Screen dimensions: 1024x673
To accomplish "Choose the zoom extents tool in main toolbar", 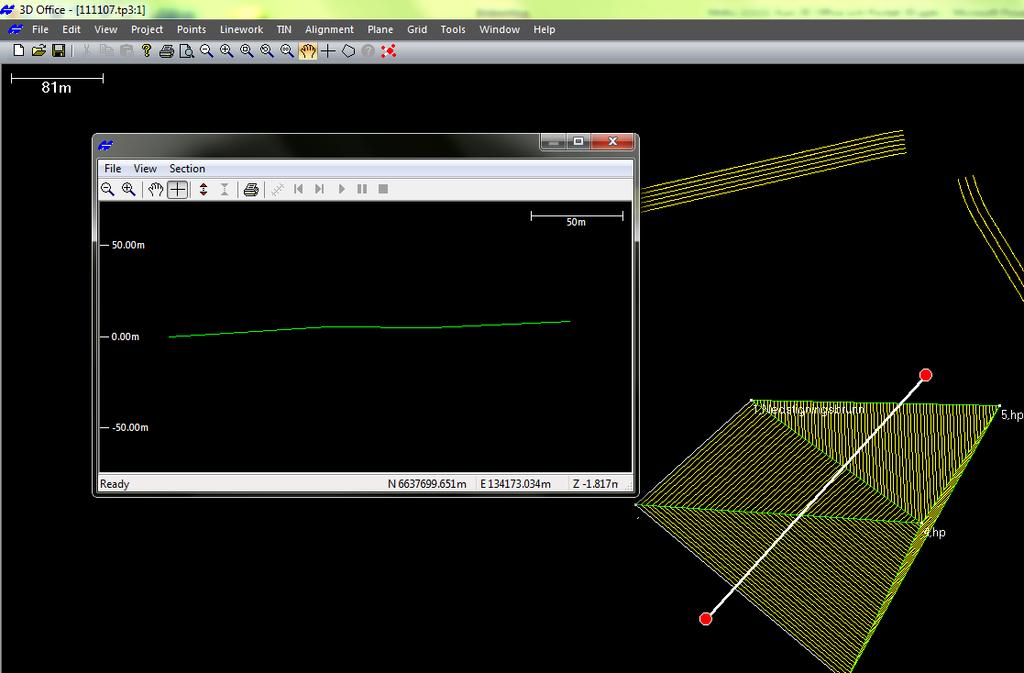I will pyautogui.click(x=287, y=51).
